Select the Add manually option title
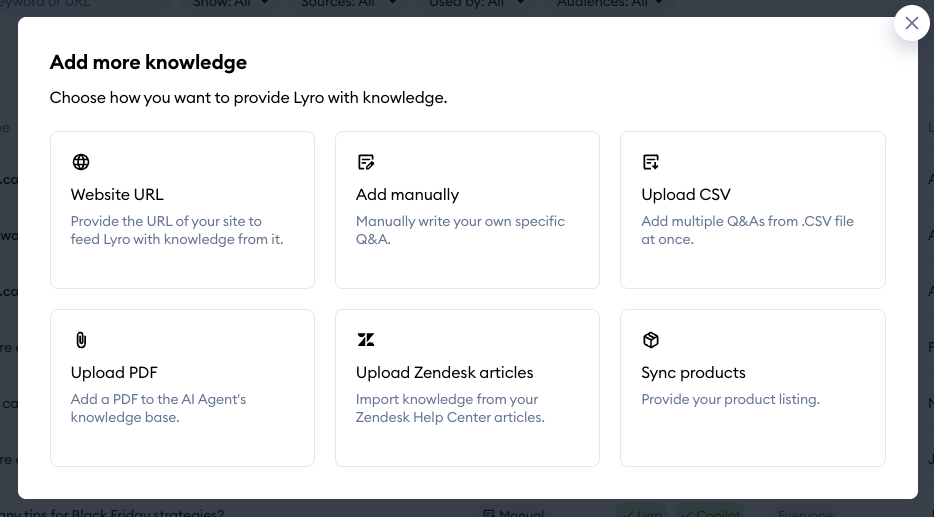 [407, 194]
